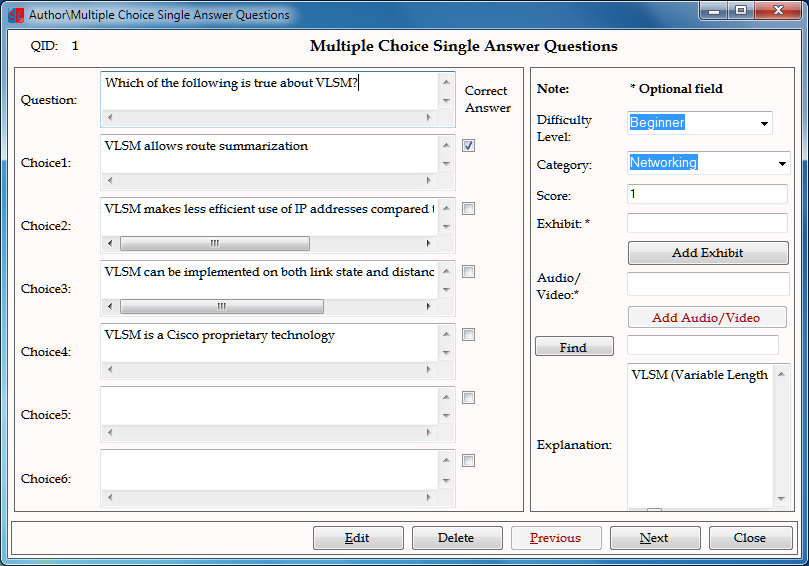Screen dimensions: 809x566
Task: Go to the Previous question
Action: [556, 538]
